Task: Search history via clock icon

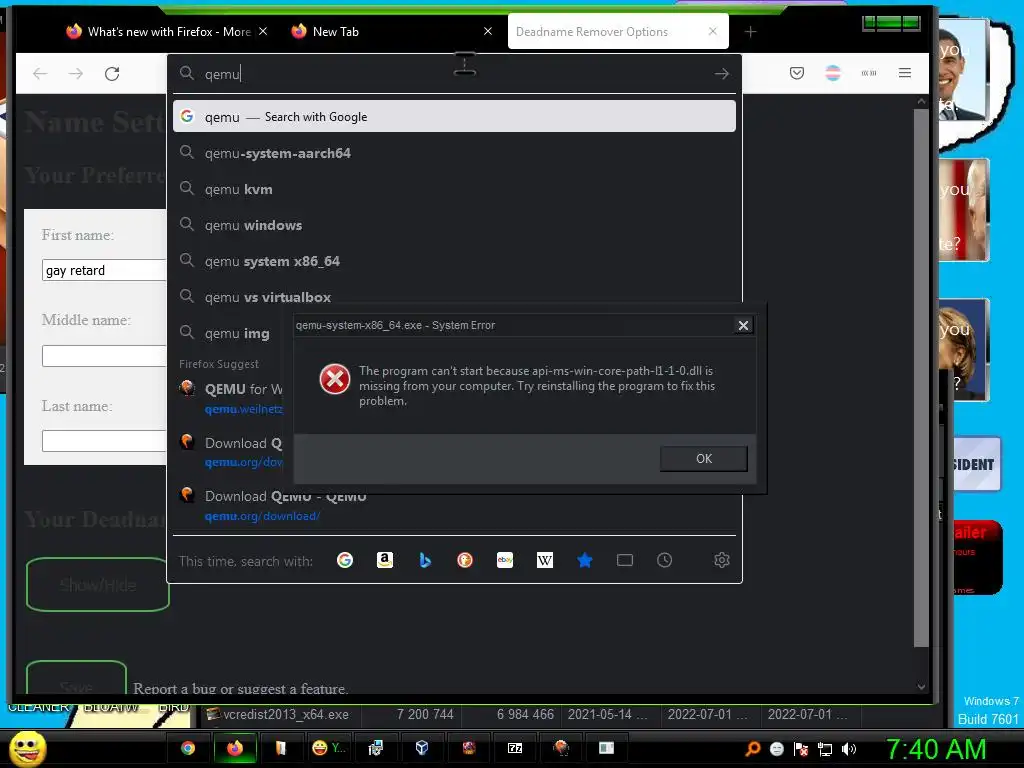Action: coord(664,560)
